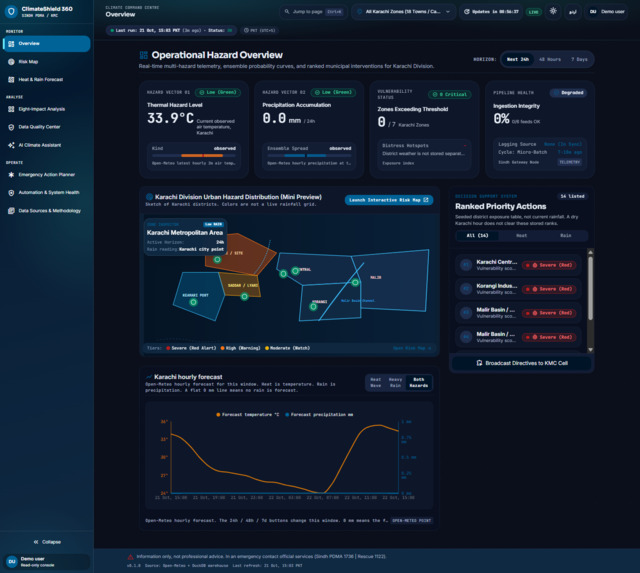
Task: Expand the Karachi Centr... priority action row
Action: [518, 265]
